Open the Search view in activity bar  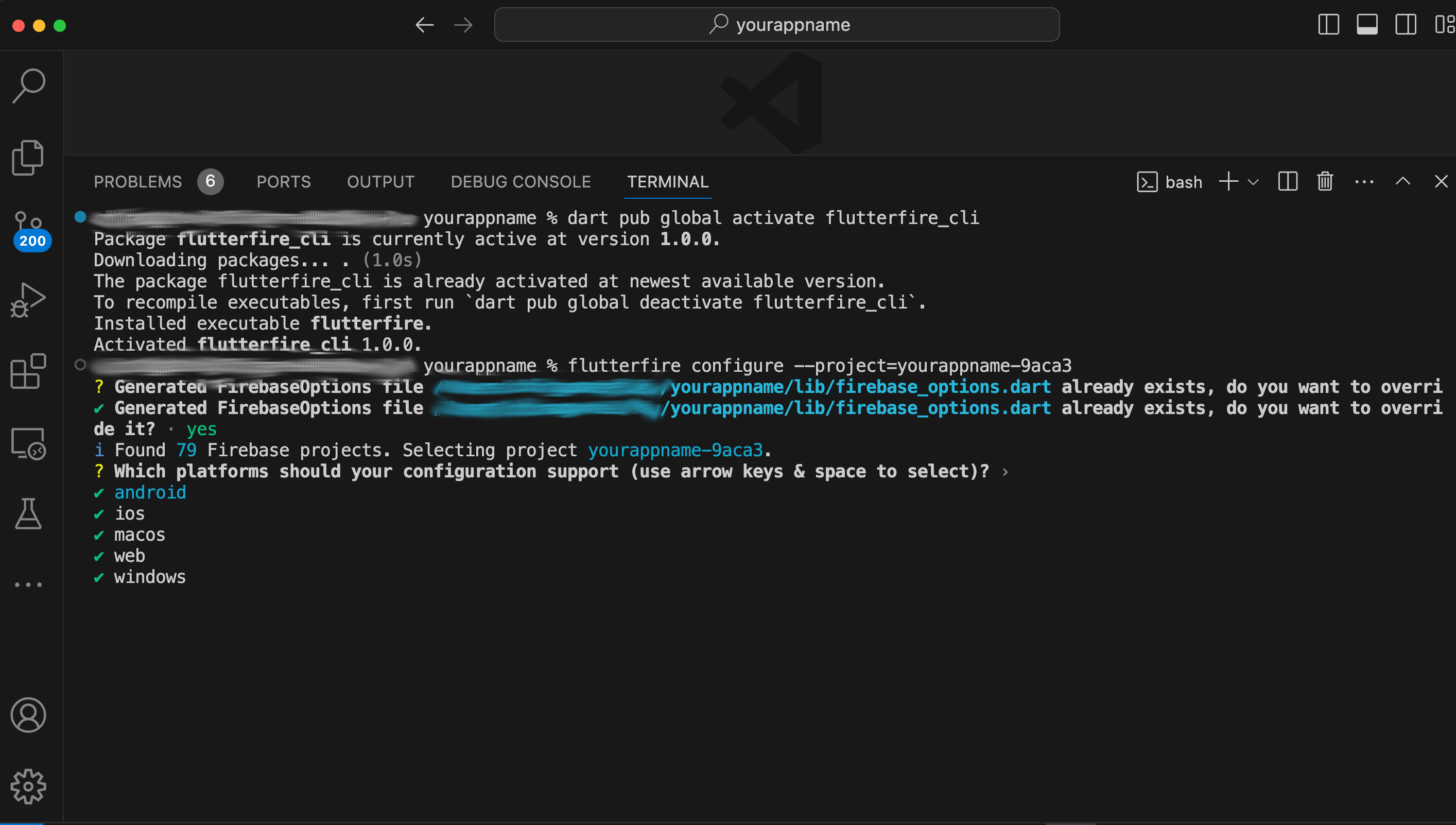(x=28, y=85)
